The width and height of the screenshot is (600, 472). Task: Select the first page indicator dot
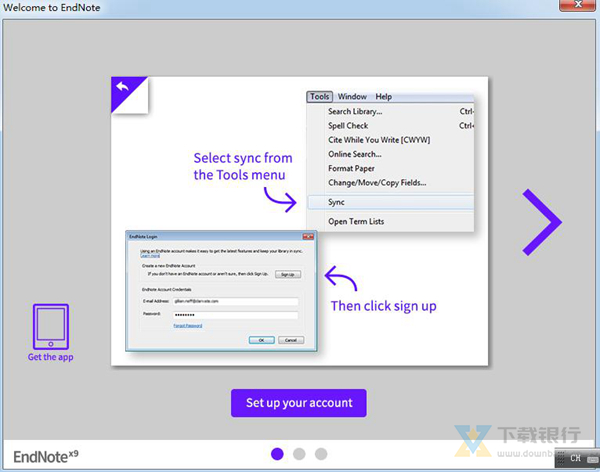coord(277,454)
